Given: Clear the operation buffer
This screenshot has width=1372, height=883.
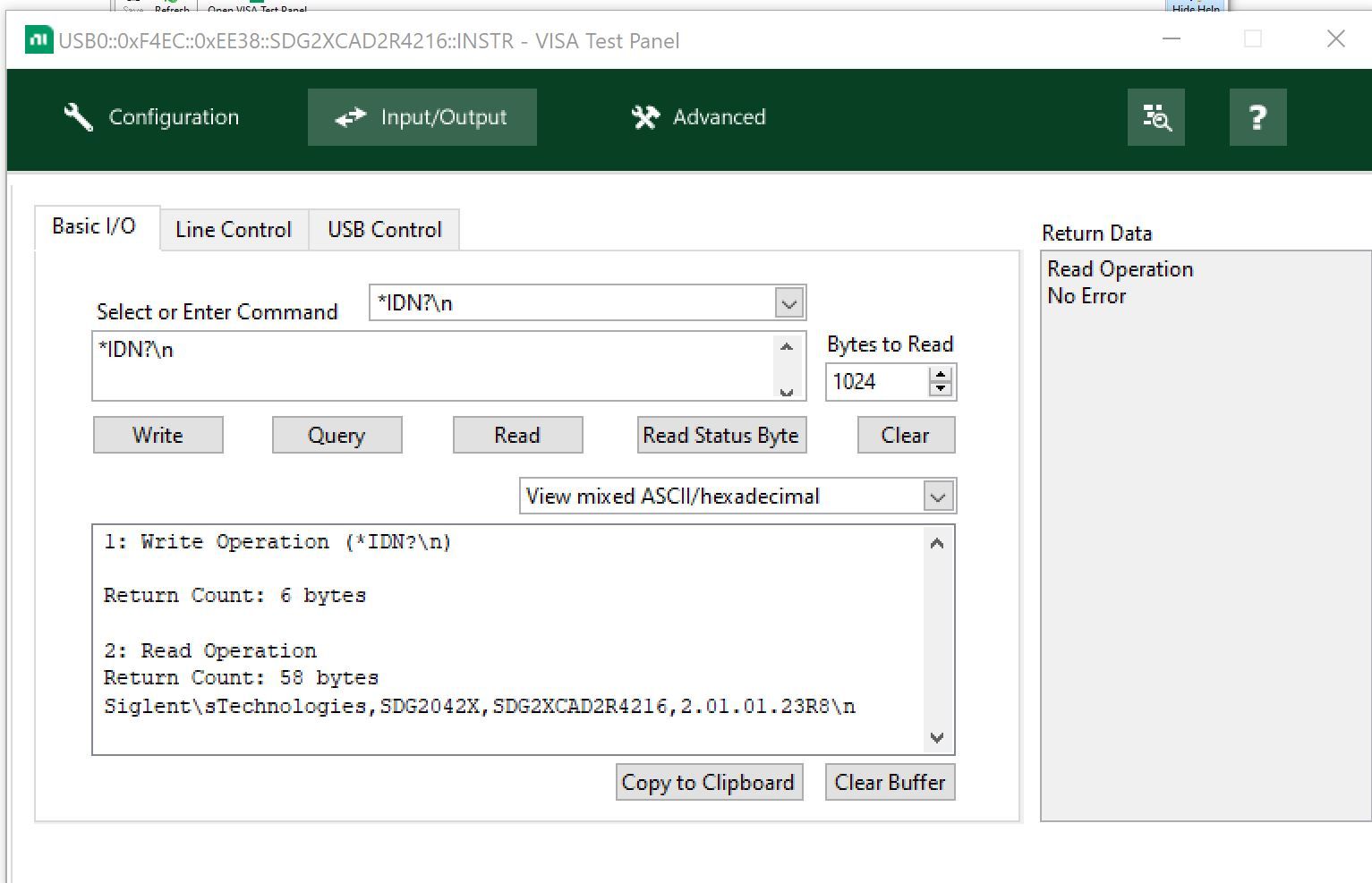Looking at the screenshot, I should pyautogui.click(x=889, y=782).
